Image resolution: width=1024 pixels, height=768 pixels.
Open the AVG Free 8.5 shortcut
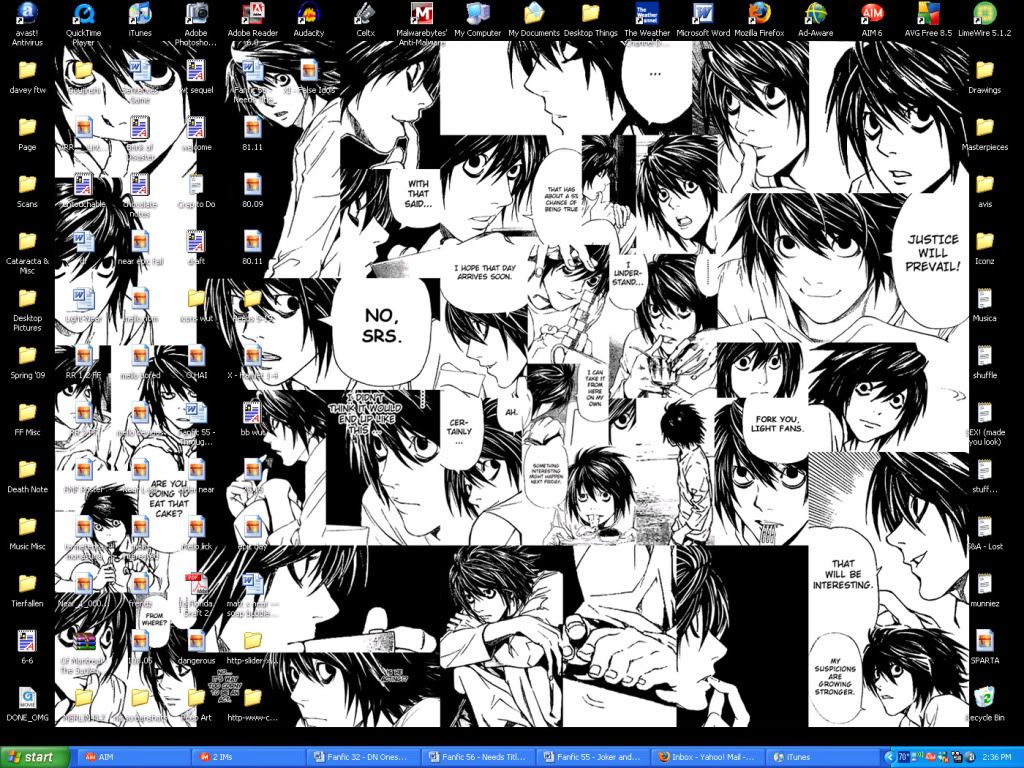[x=929, y=20]
